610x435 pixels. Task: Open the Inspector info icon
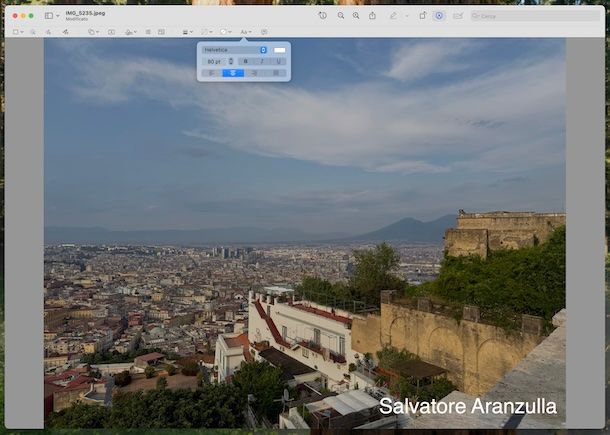pos(323,16)
